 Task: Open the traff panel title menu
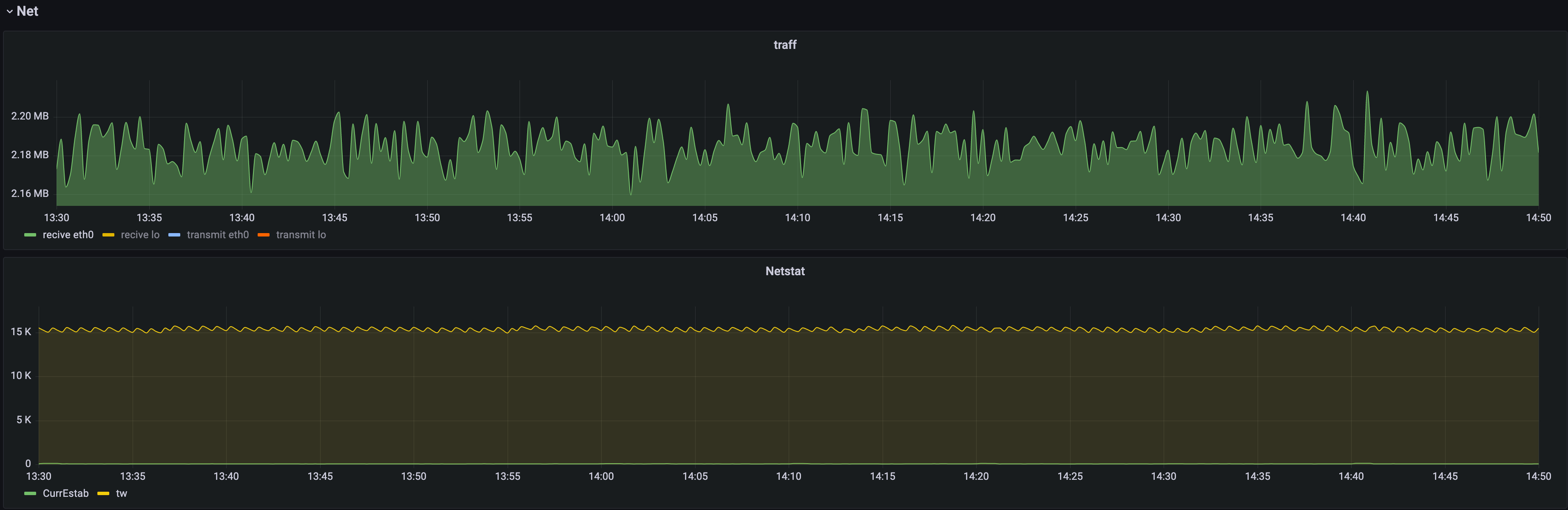[x=784, y=45]
